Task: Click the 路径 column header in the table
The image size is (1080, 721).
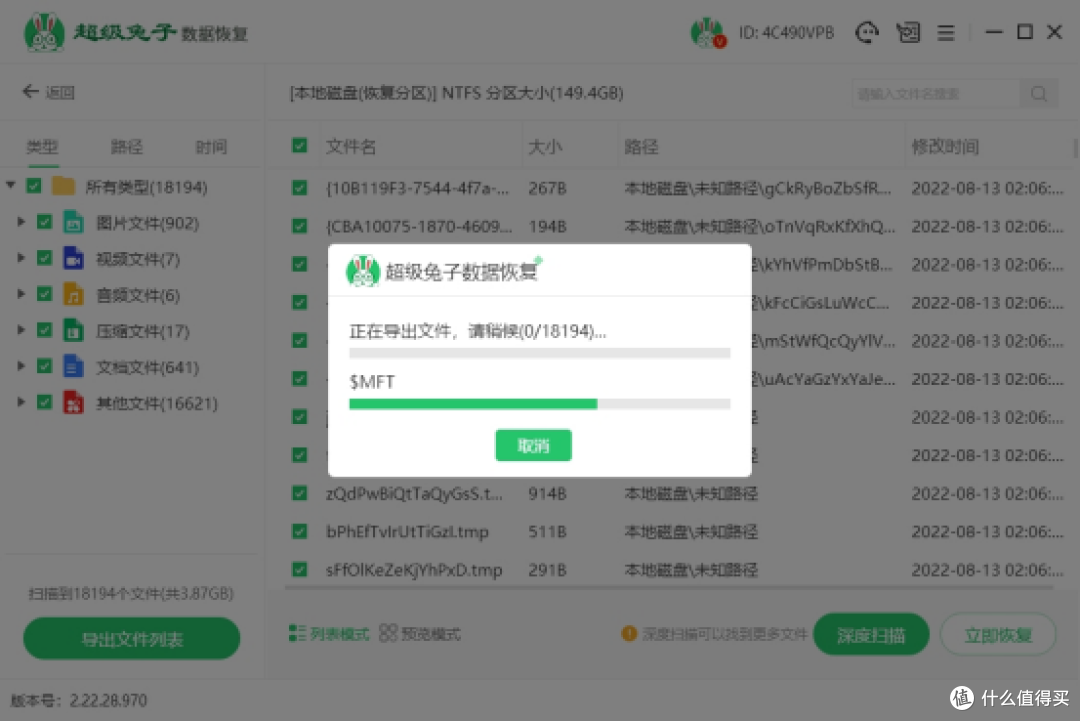Action: coord(641,147)
